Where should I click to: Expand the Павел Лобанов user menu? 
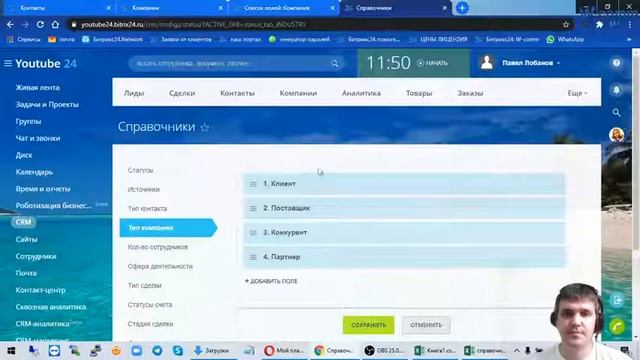pyautogui.click(x=531, y=63)
